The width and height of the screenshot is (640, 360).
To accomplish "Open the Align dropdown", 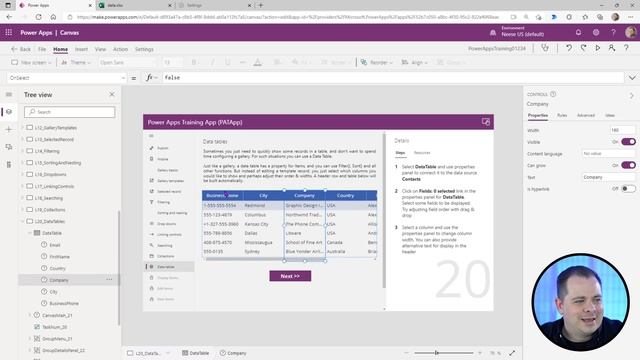I will point(414,62).
